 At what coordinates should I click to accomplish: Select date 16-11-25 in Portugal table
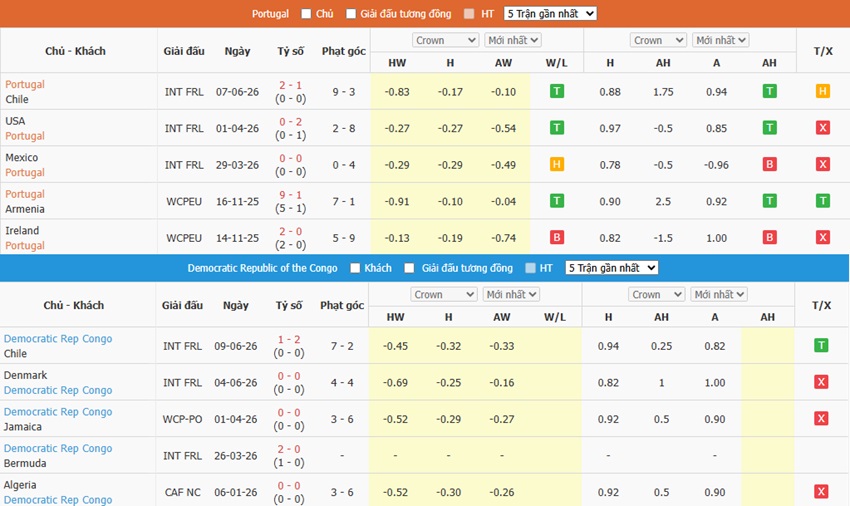(237, 201)
